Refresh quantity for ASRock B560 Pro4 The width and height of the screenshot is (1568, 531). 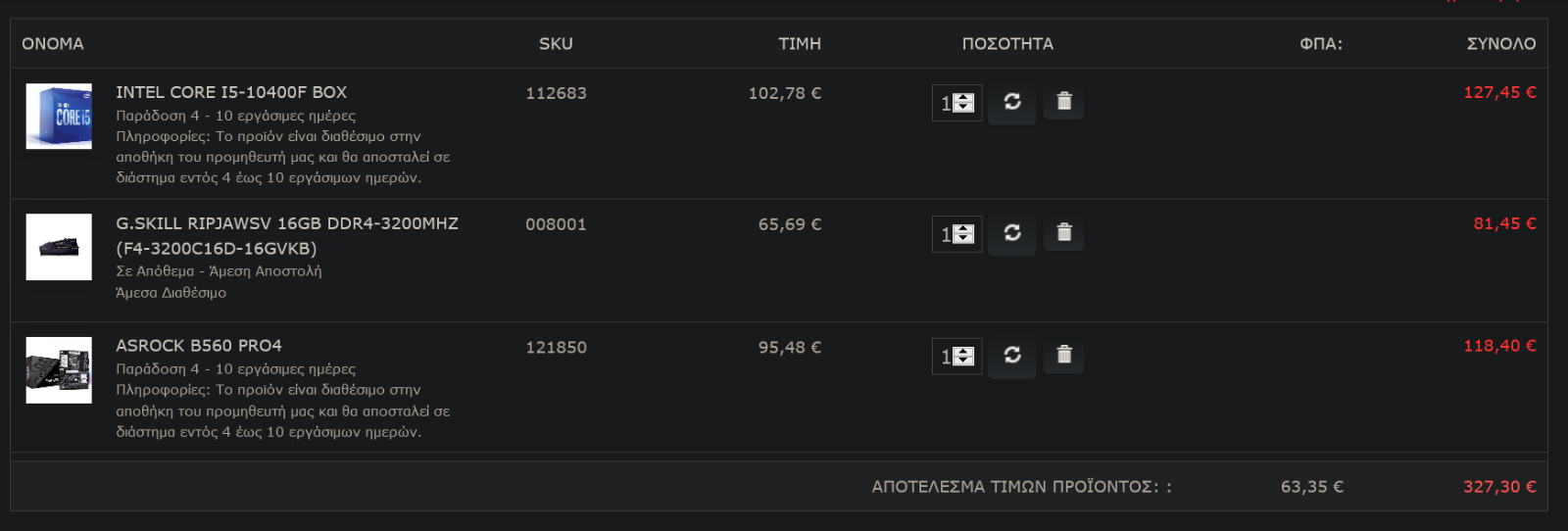point(1012,356)
